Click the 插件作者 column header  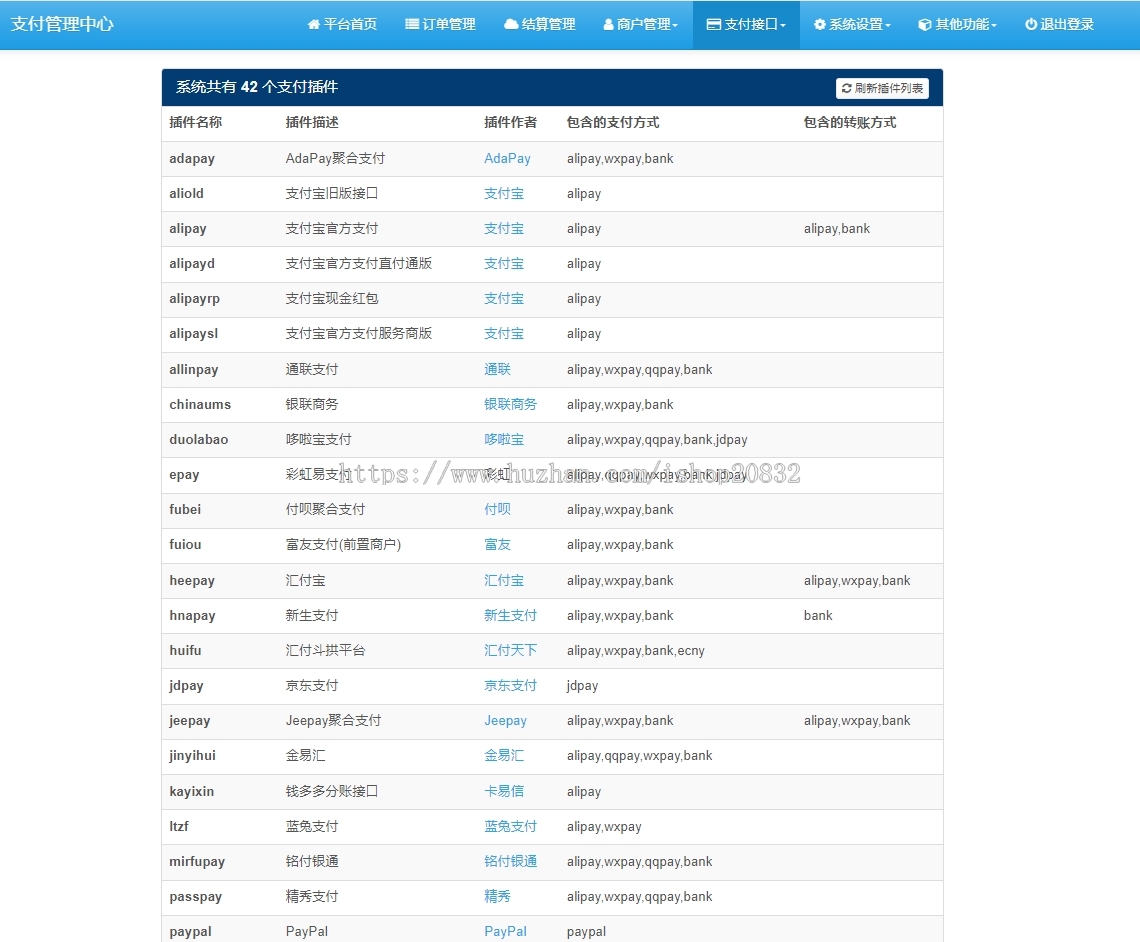coord(510,122)
